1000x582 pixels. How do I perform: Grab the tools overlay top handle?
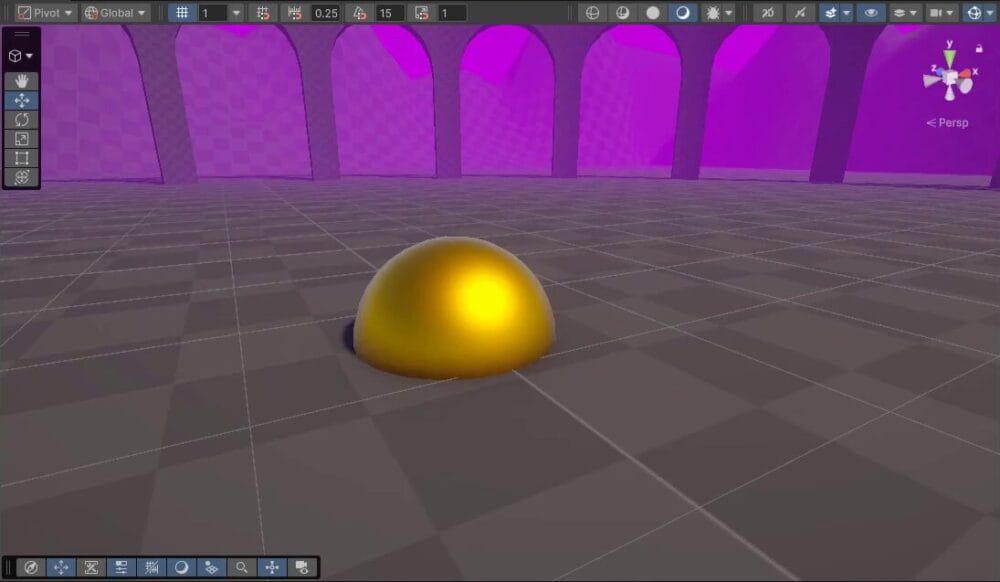[22, 34]
